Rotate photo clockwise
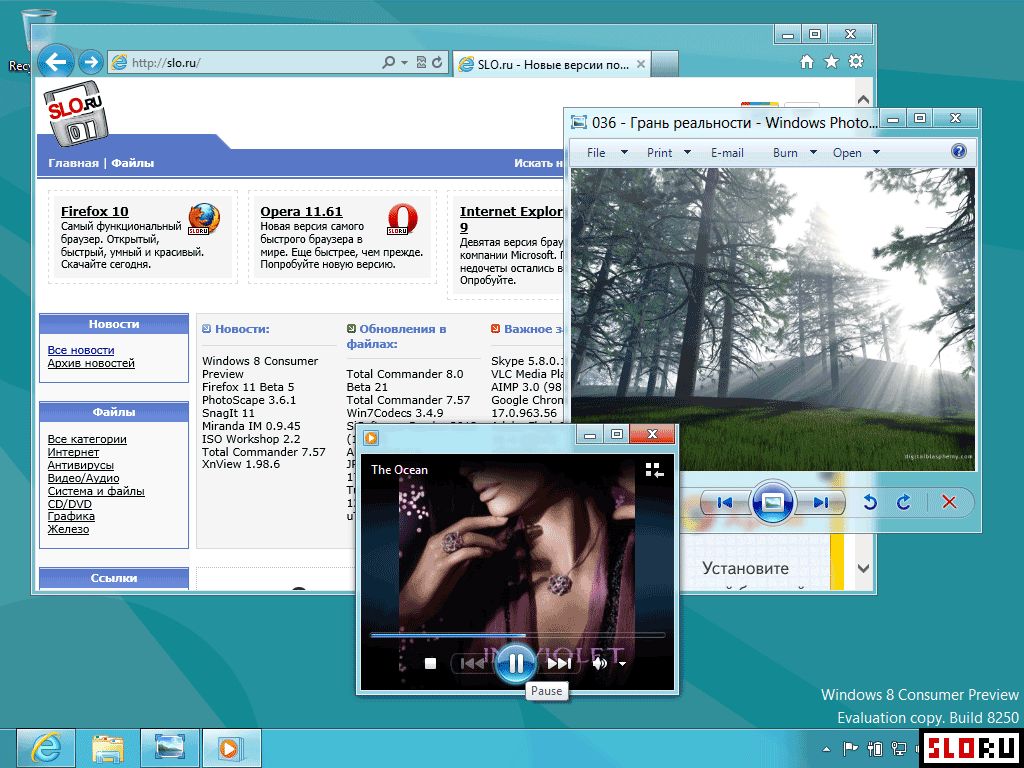Viewport: 1024px width, 768px height. [x=904, y=502]
